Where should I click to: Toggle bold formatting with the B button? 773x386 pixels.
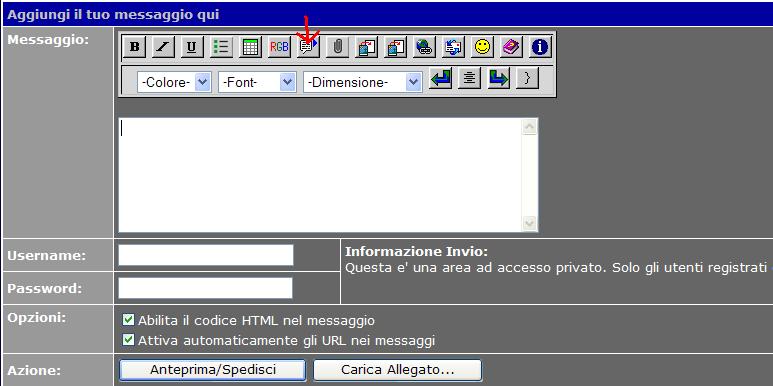(x=134, y=47)
